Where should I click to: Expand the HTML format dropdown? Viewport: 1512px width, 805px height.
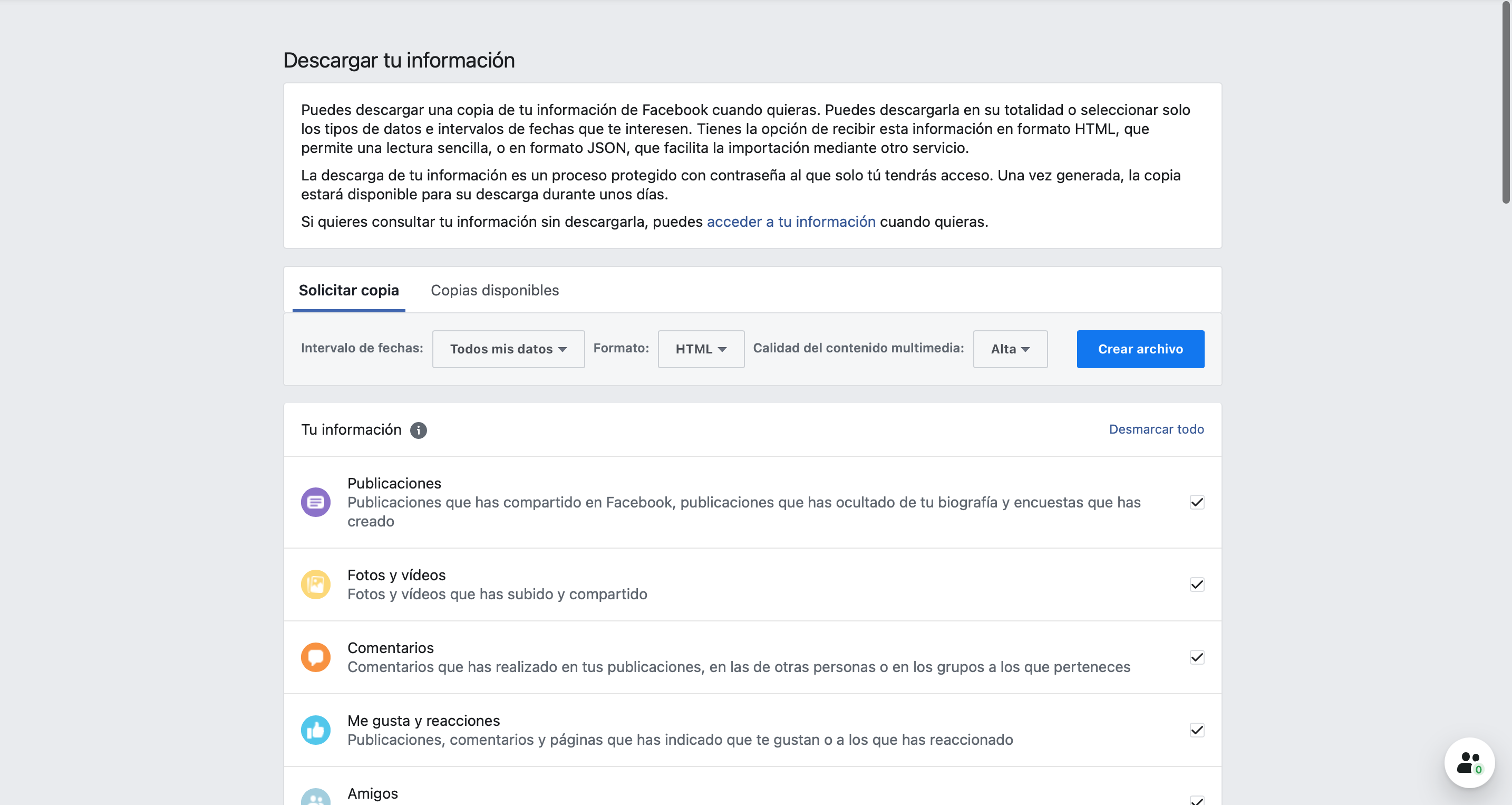(x=701, y=349)
